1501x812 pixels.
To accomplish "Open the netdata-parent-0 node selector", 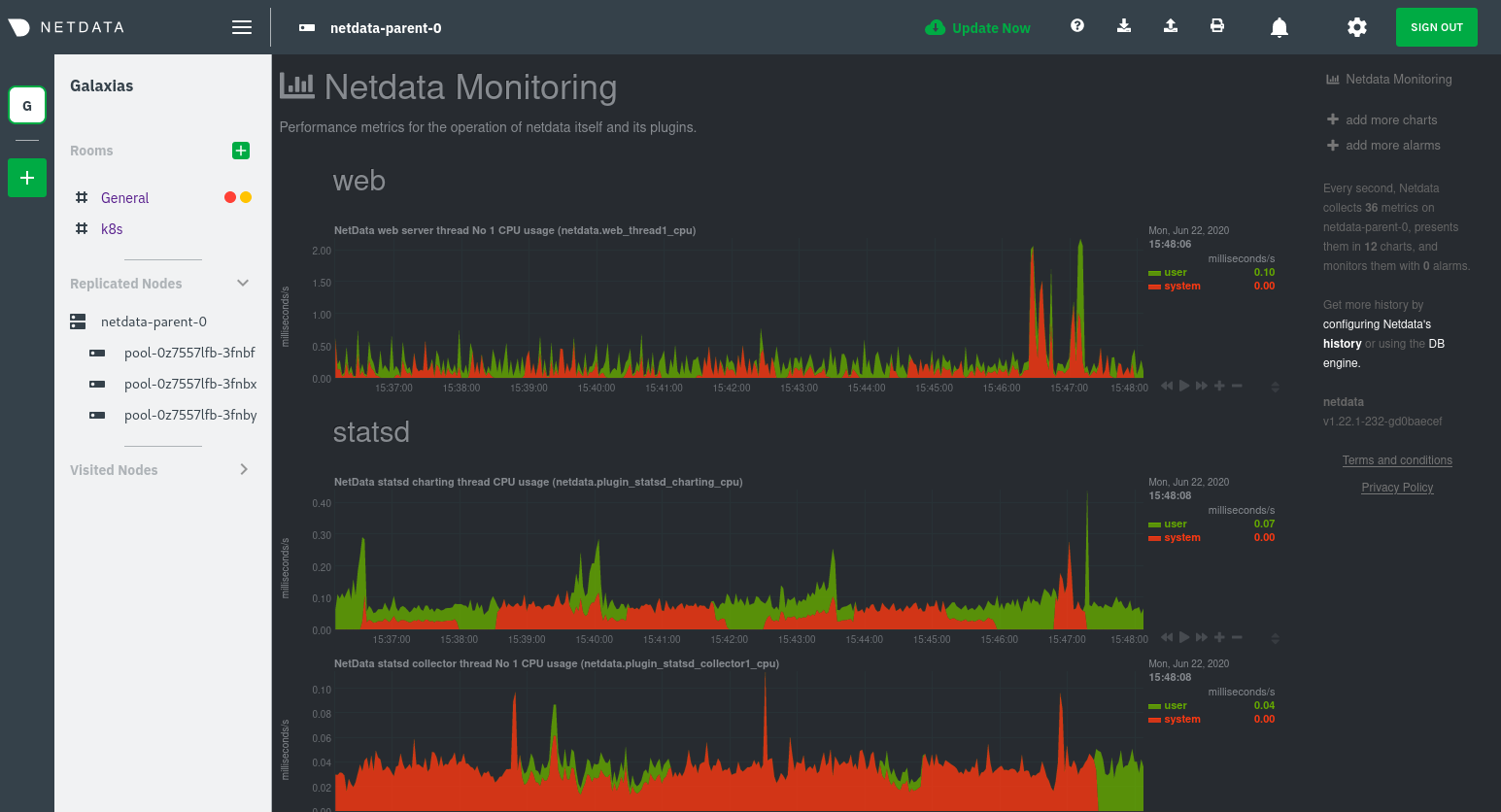I will tap(370, 28).
